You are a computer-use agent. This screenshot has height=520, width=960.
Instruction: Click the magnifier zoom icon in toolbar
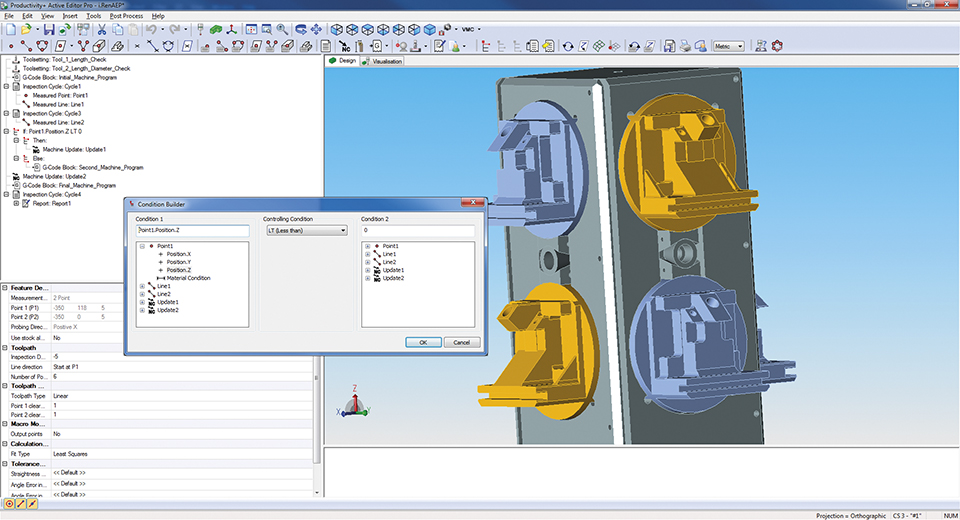(284, 30)
